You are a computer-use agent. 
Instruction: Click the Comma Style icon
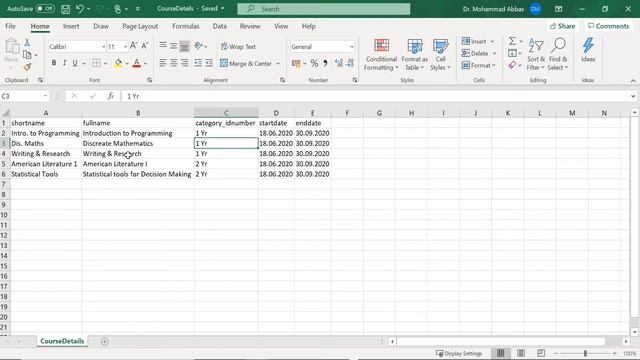coord(325,63)
